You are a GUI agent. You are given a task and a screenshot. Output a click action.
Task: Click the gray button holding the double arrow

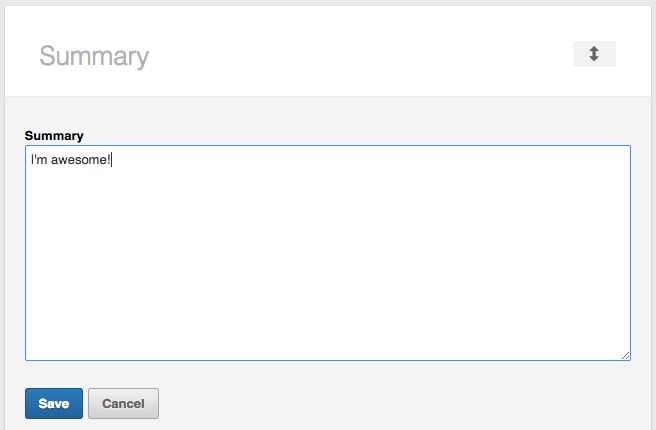coord(594,54)
